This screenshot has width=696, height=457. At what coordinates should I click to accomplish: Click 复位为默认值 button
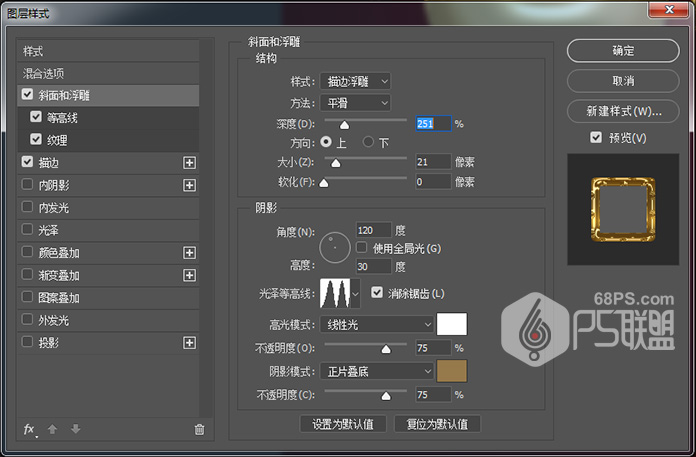pyautogui.click(x=437, y=424)
